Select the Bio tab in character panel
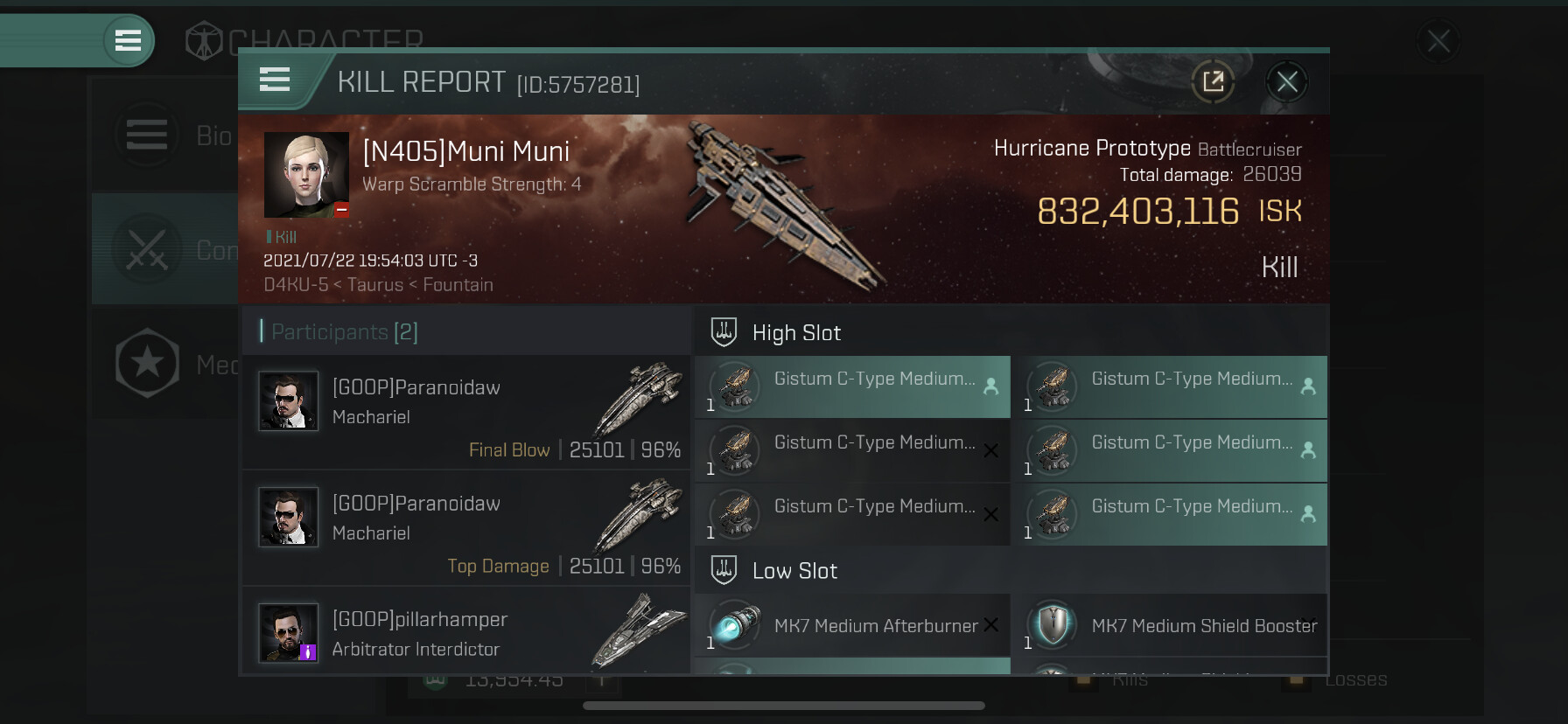Viewport: 1568px width, 724px height. [x=147, y=136]
